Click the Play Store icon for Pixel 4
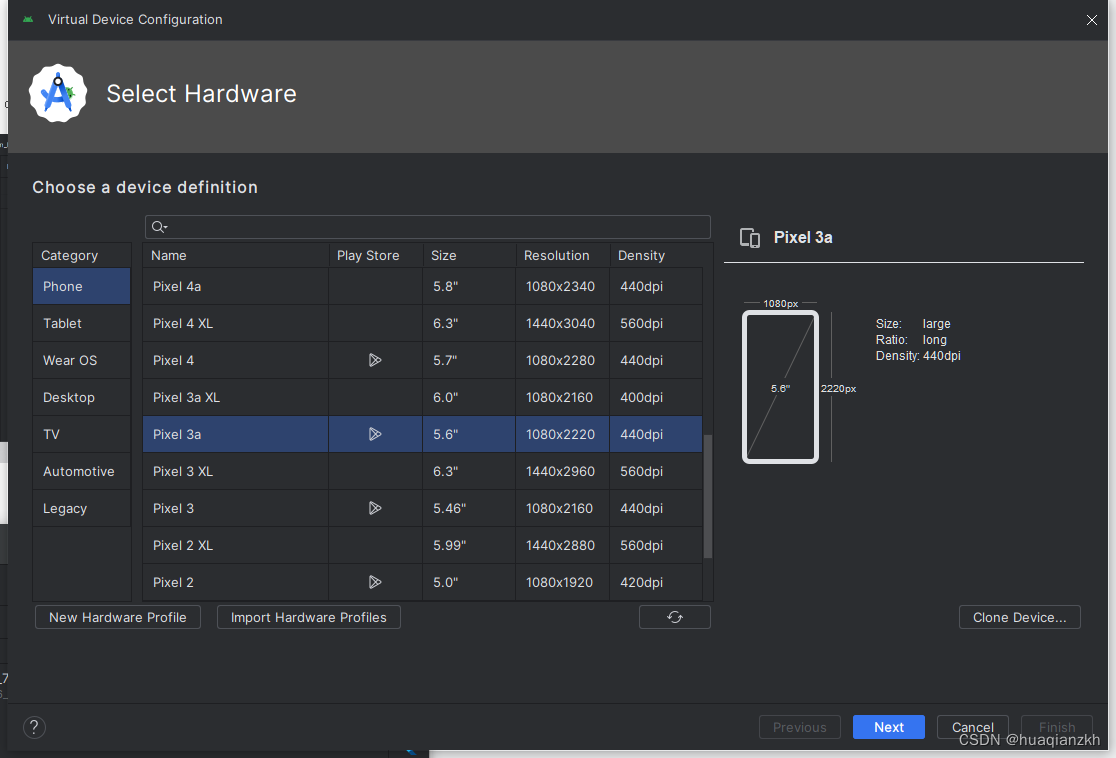 click(x=375, y=360)
